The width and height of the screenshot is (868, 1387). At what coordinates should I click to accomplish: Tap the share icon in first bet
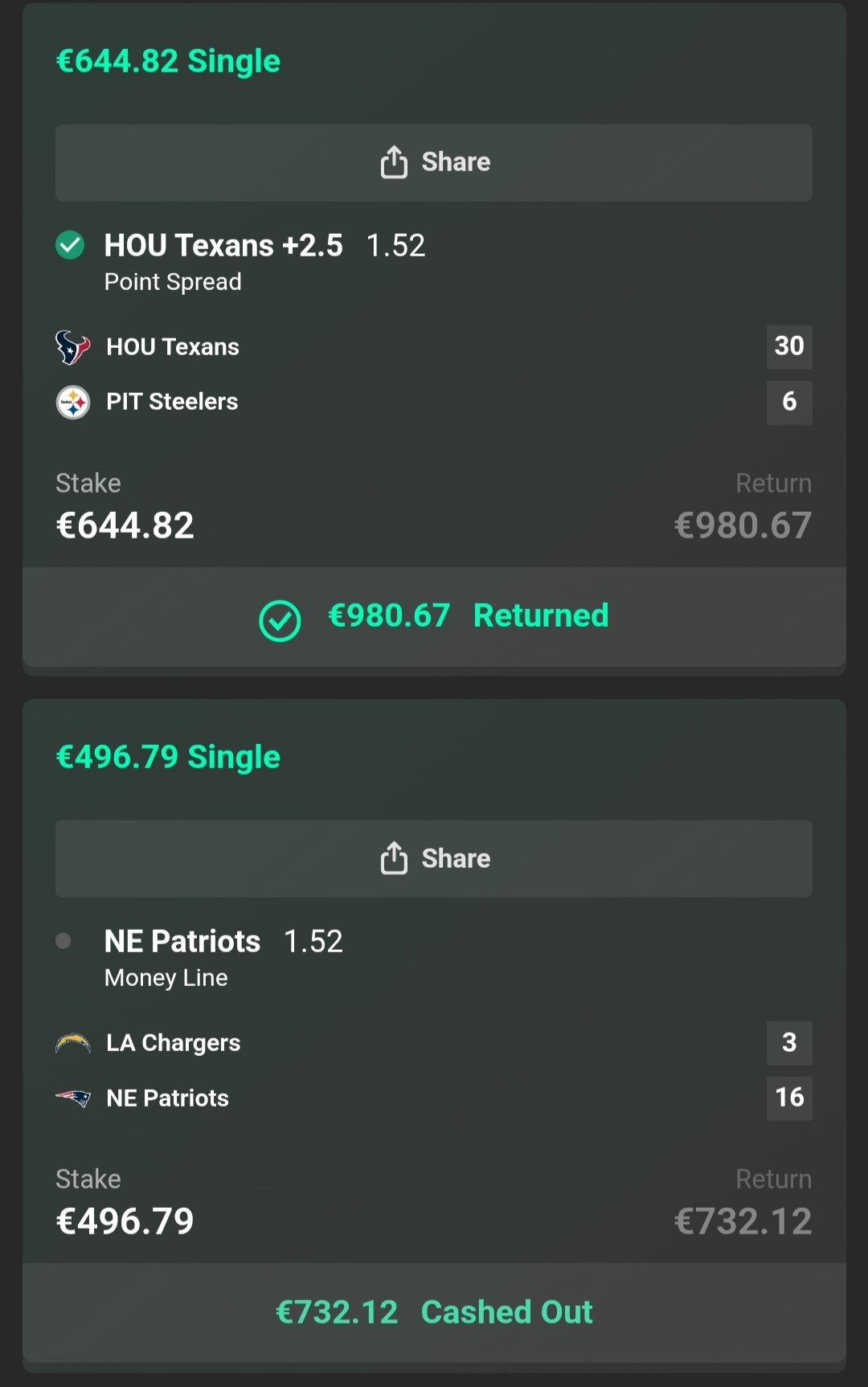click(394, 162)
